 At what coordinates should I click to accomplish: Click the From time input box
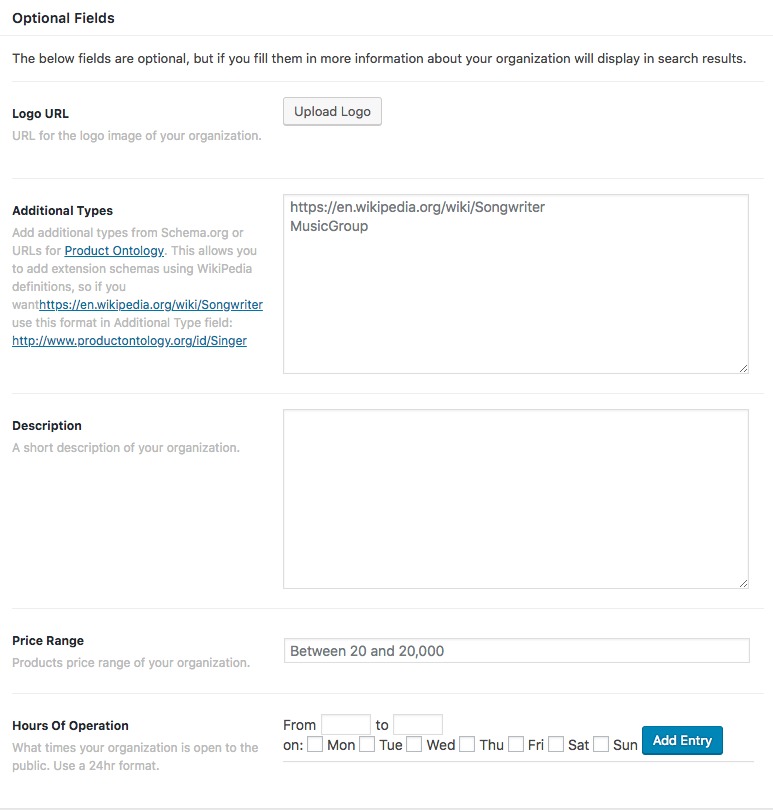coord(345,723)
